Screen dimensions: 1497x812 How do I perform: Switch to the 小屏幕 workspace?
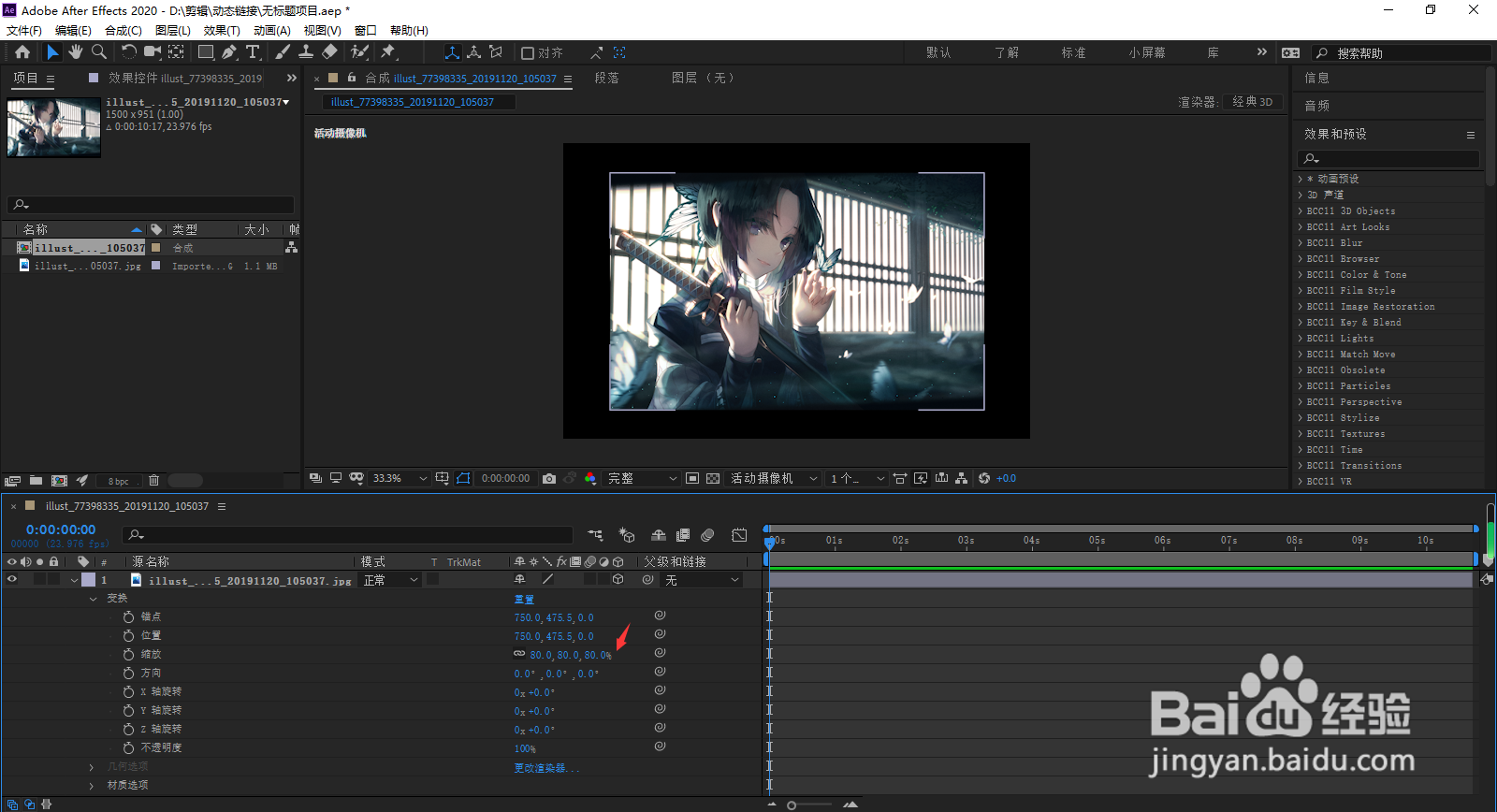pyautogui.click(x=1147, y=52)
